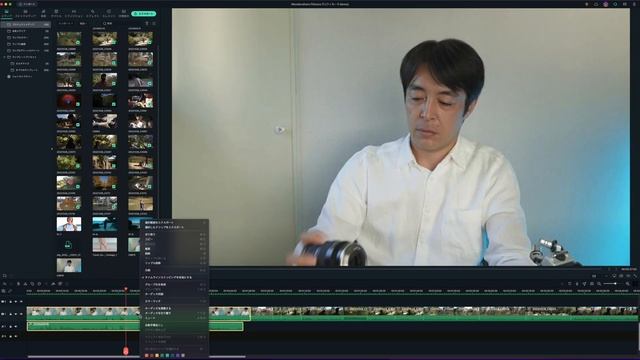Viewport: 640px width, 360px height.
Task: Lock video track 1 with its lock icon
Action: click(10, 314)
